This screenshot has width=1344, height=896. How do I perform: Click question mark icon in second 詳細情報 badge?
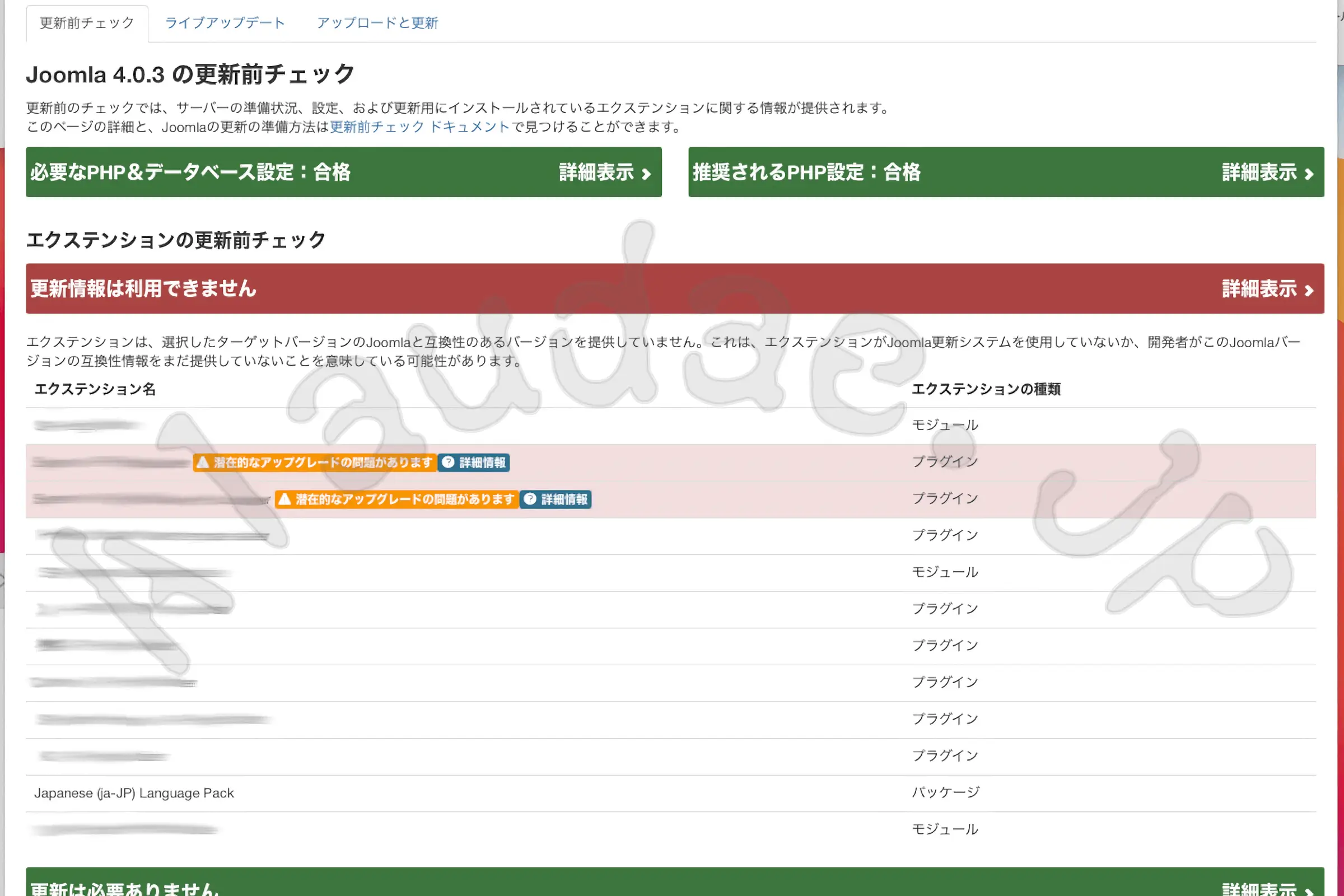[530, 499]
